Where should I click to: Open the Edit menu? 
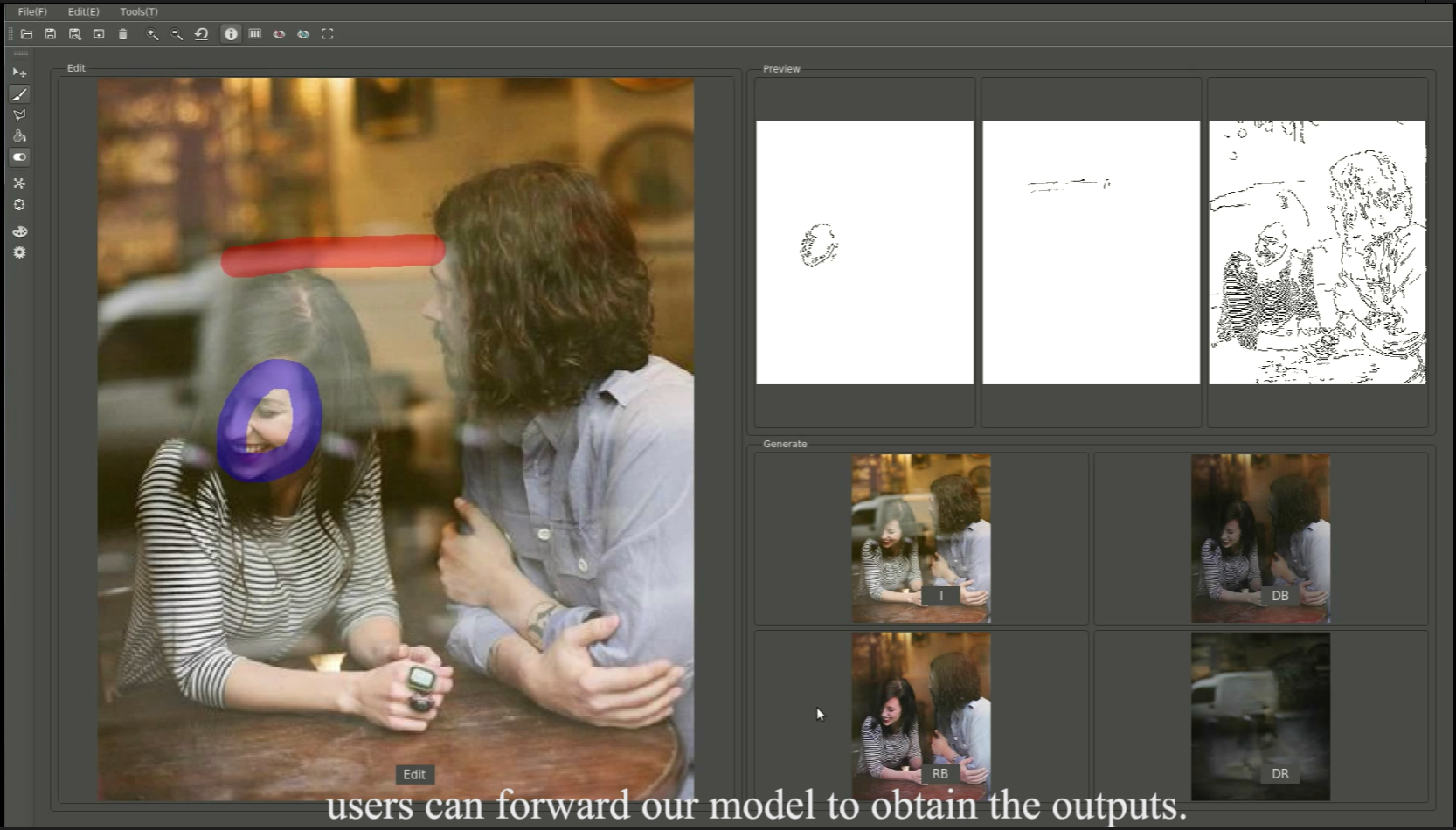83,11
